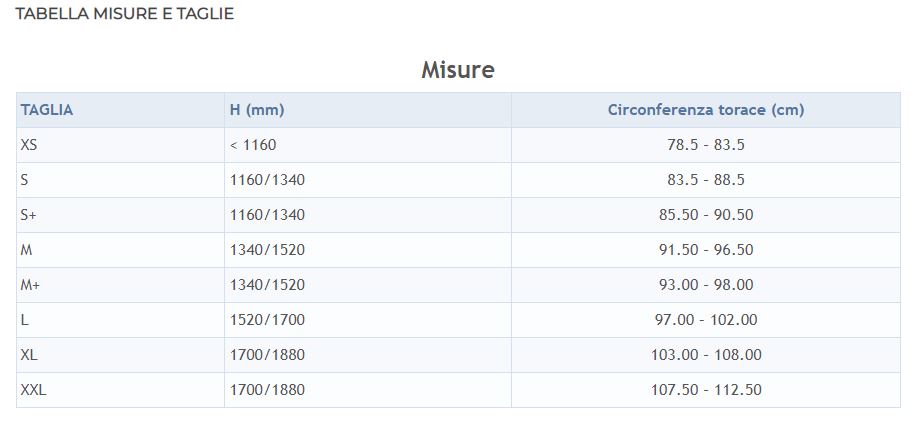
Task: Select the XXL size row label
Action: (x=33, y=390)
